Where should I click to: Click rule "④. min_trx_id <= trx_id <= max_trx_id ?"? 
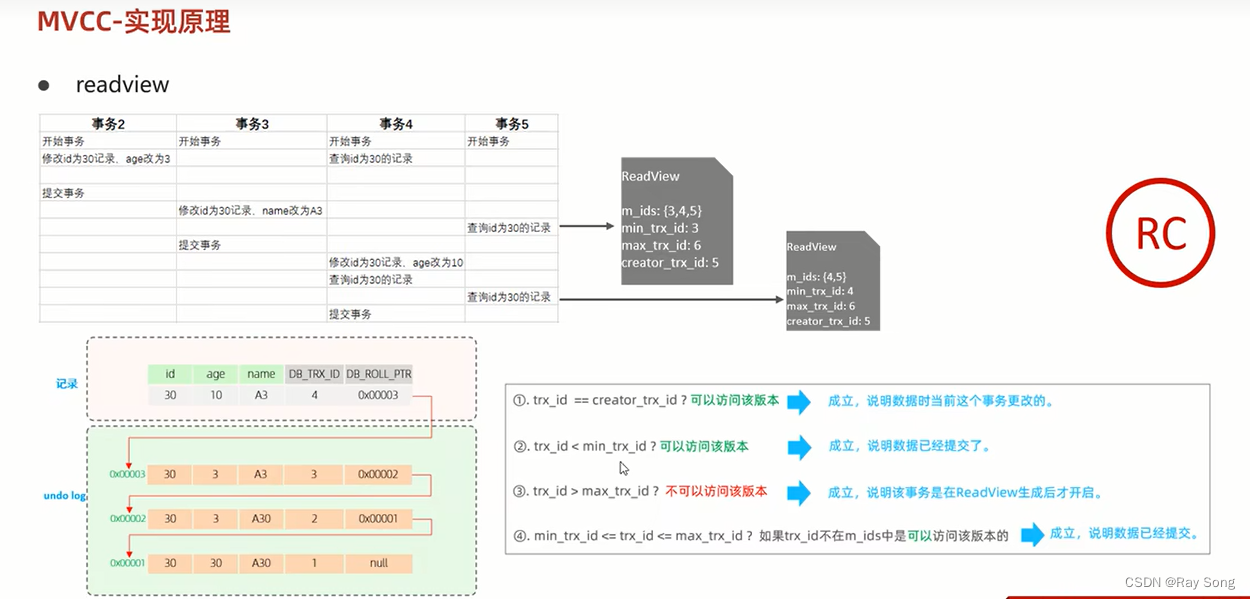633,535
